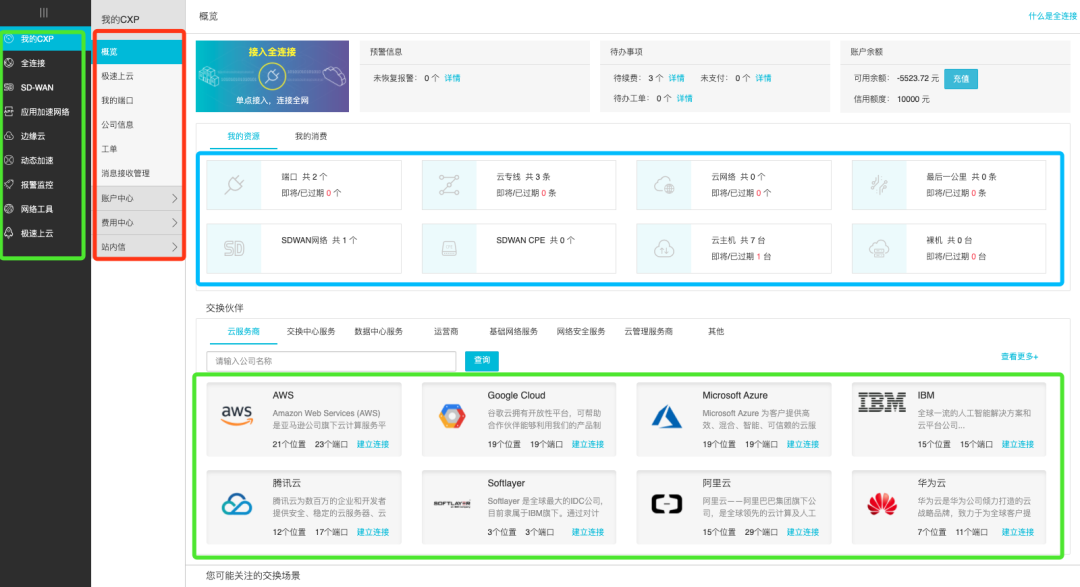This screenshot has width=1080, height=587.
Task: Click the 我的CXP sidebar icon
Action: (x=9, y=39)
